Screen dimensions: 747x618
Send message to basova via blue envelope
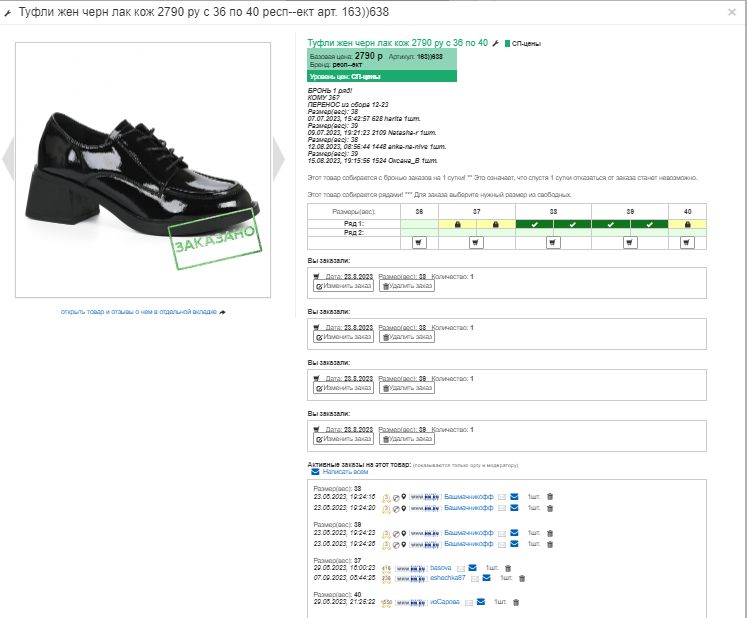(x=473, y=568)
